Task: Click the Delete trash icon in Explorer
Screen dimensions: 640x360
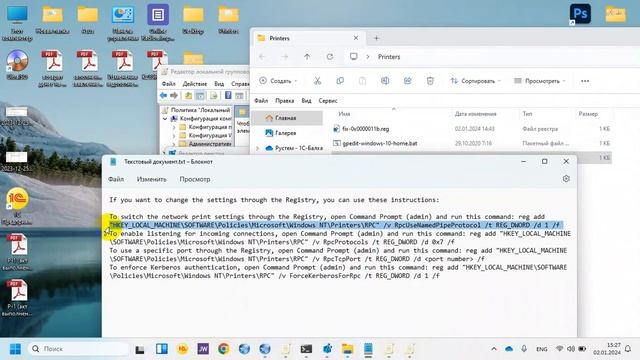Action: [430, 81]
